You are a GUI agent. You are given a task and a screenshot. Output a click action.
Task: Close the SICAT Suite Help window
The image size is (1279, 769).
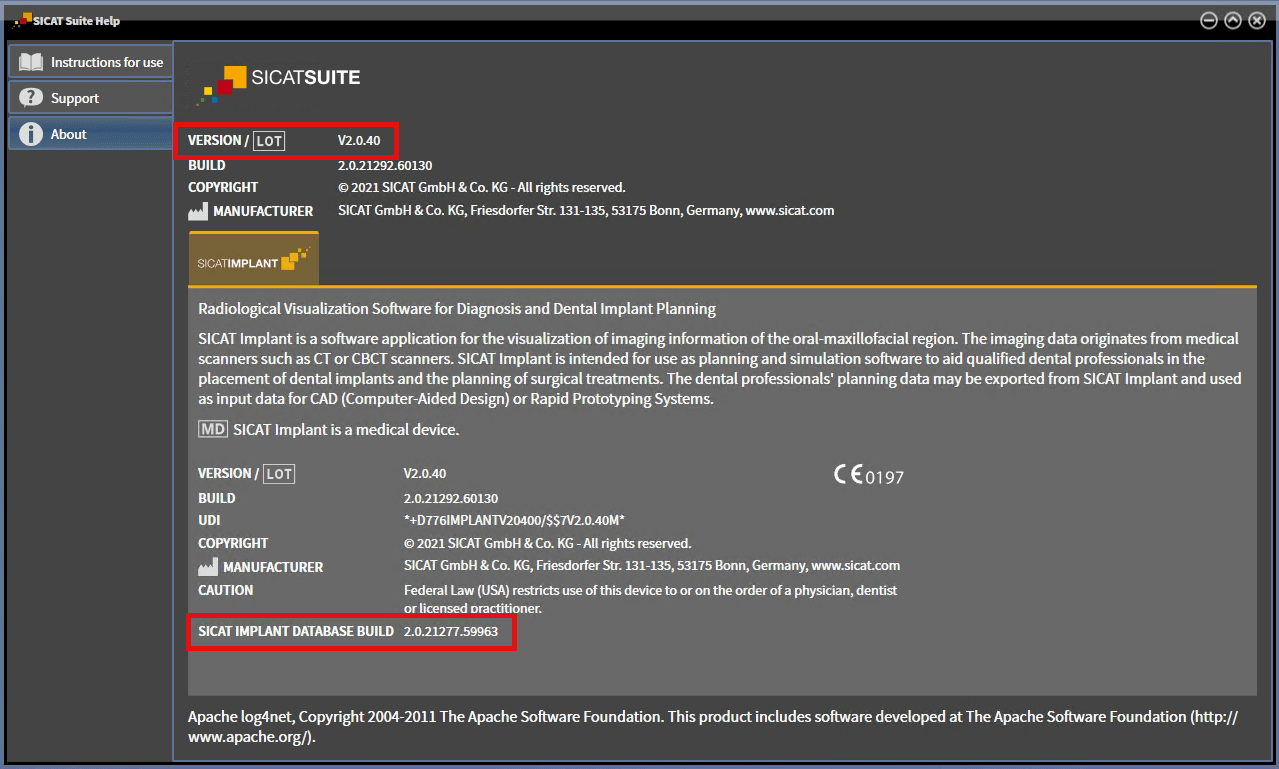point(1257,21)
